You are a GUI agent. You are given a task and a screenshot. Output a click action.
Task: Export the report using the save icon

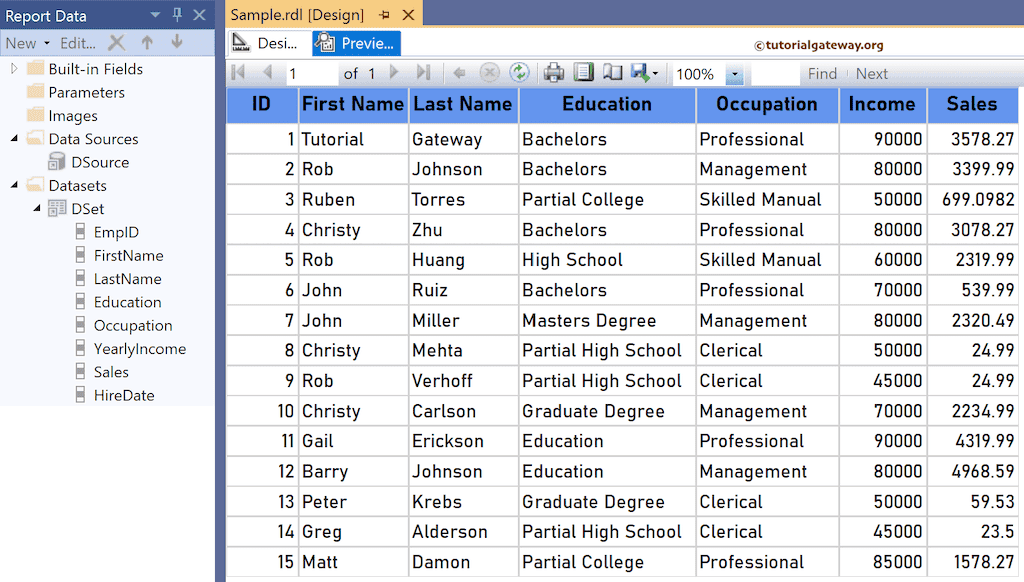636,73
